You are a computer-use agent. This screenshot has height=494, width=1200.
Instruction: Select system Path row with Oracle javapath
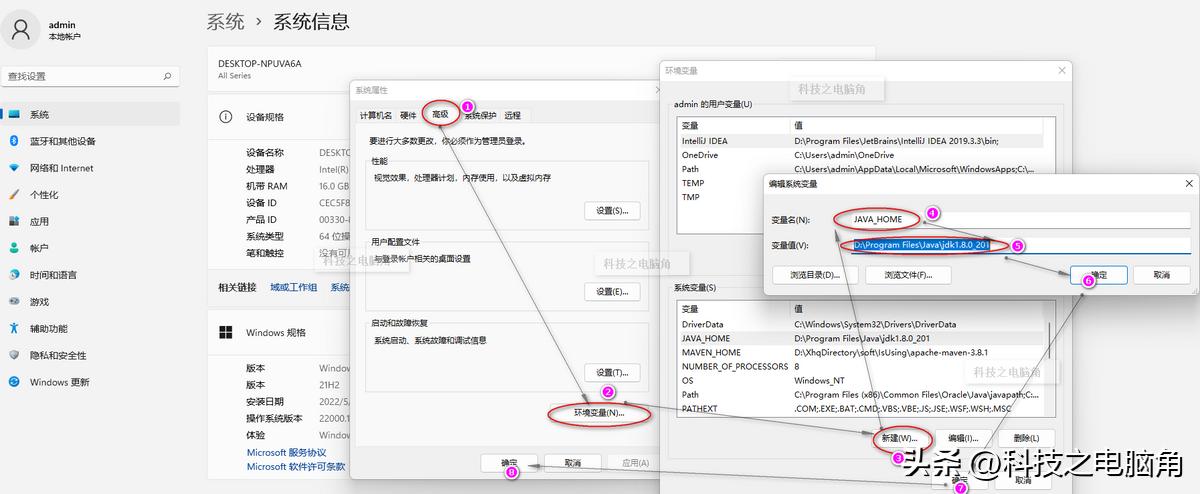tap(860, 394)
